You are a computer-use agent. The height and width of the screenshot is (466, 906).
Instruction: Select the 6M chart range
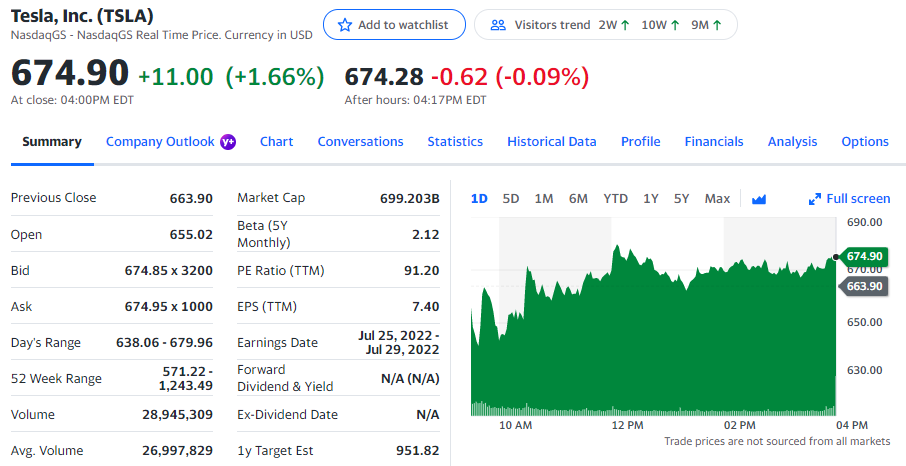tap(578, 199)
